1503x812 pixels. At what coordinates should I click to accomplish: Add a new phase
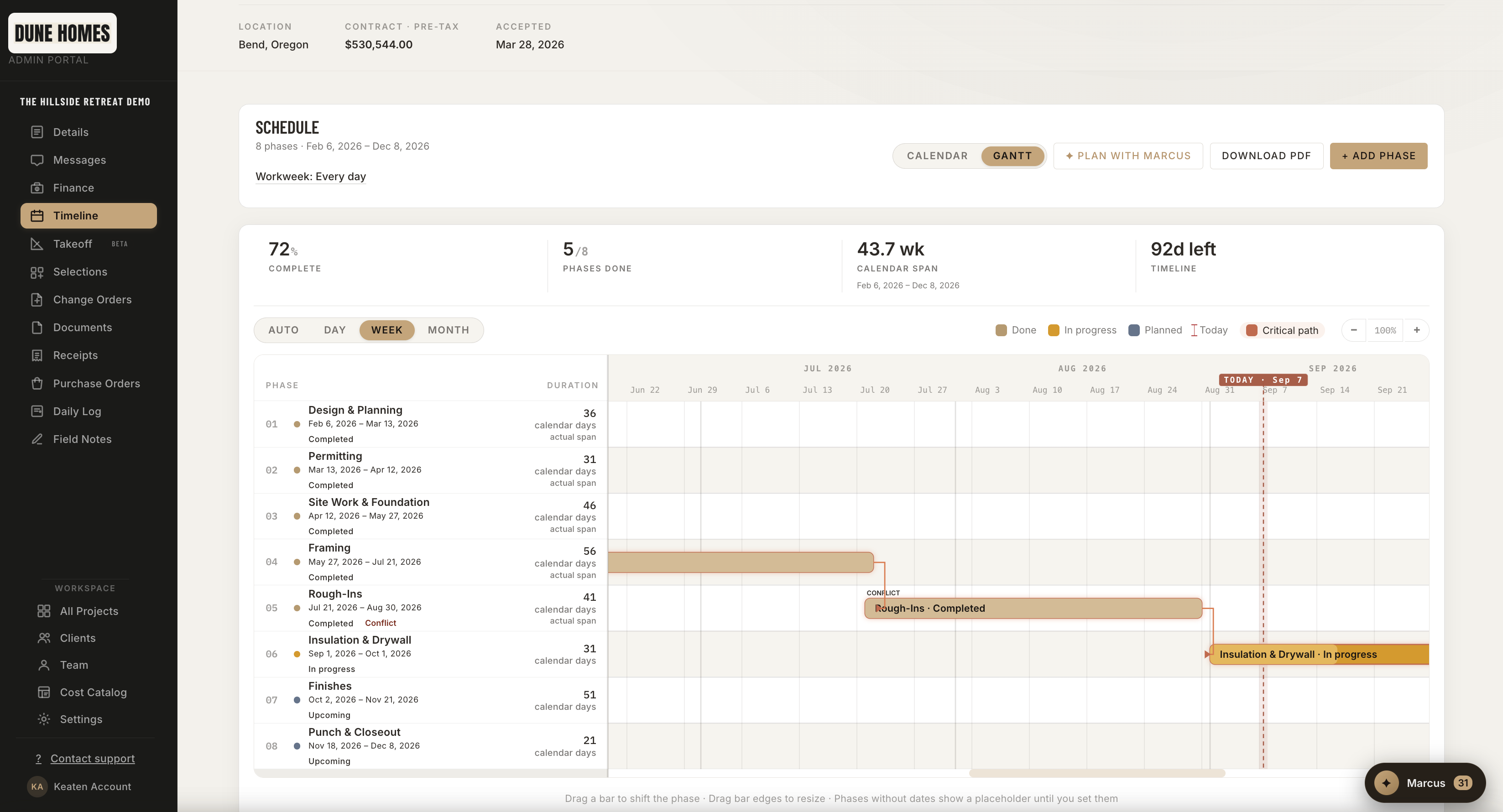[1378, 156]
